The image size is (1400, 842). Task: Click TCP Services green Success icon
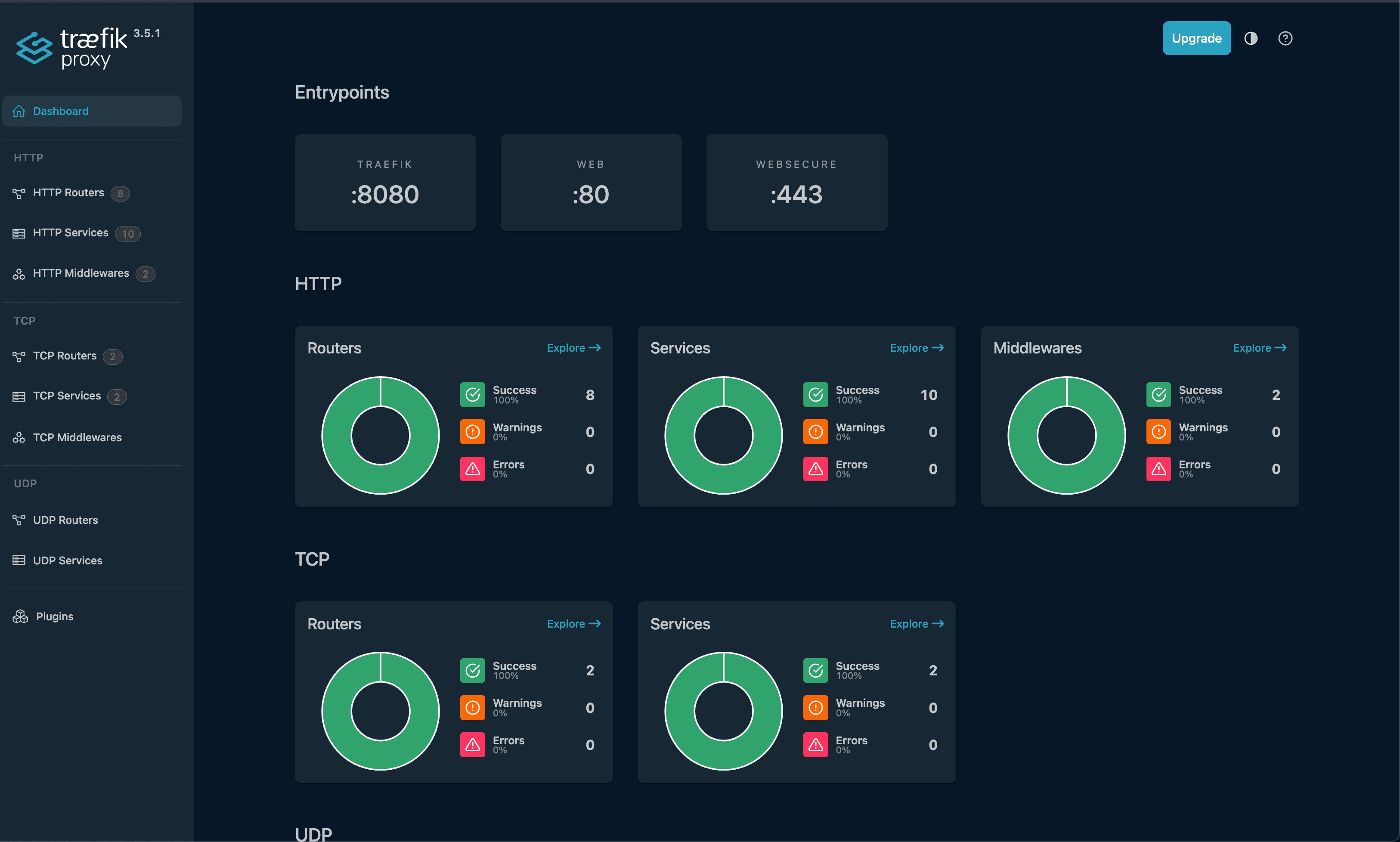[816, 671]
